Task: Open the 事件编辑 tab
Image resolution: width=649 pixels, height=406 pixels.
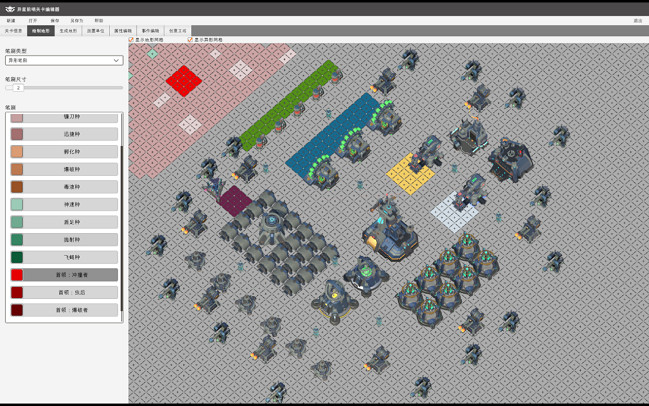Action: (150, 31)
